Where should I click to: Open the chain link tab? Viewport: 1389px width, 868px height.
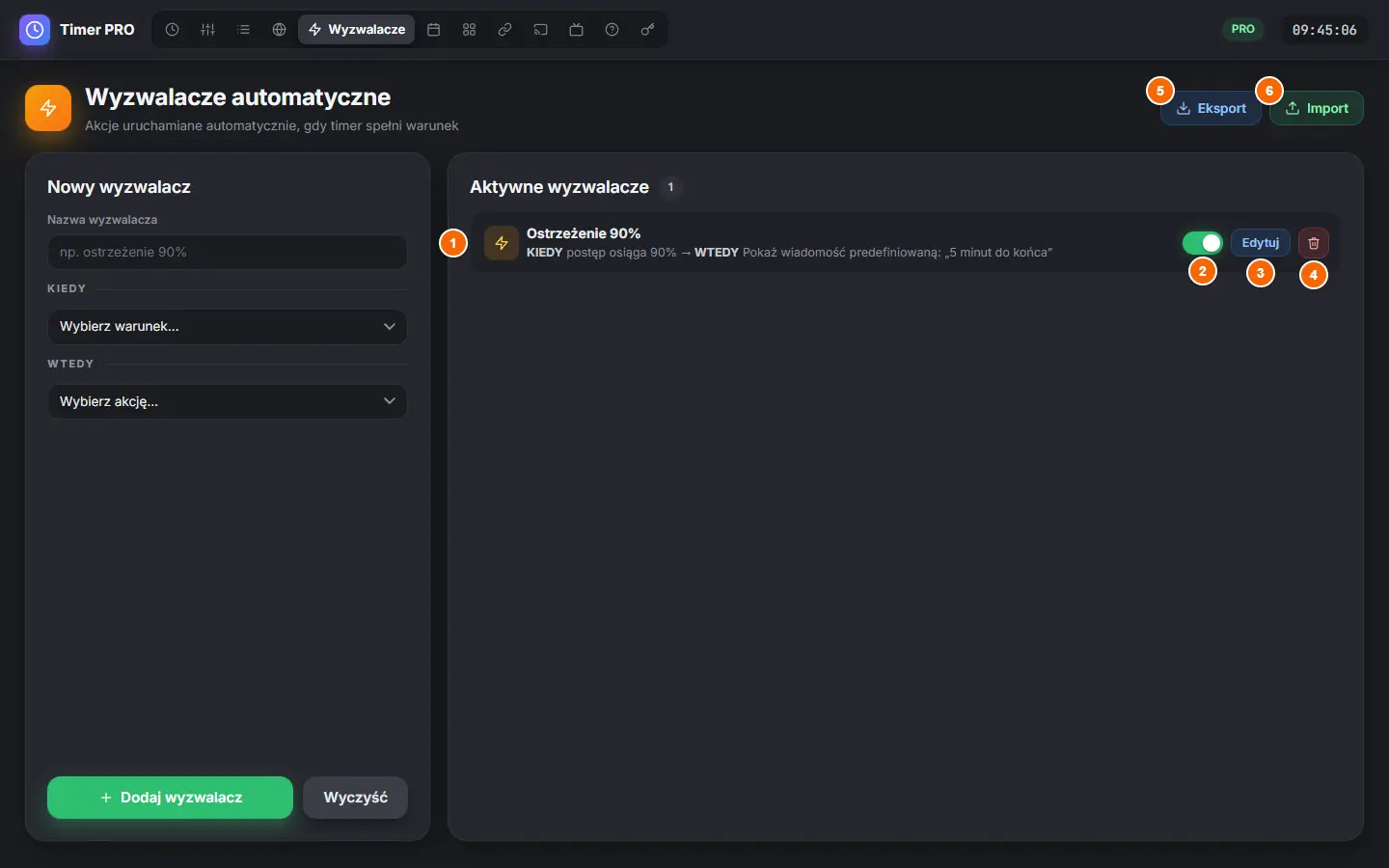(x=504, y=30)
